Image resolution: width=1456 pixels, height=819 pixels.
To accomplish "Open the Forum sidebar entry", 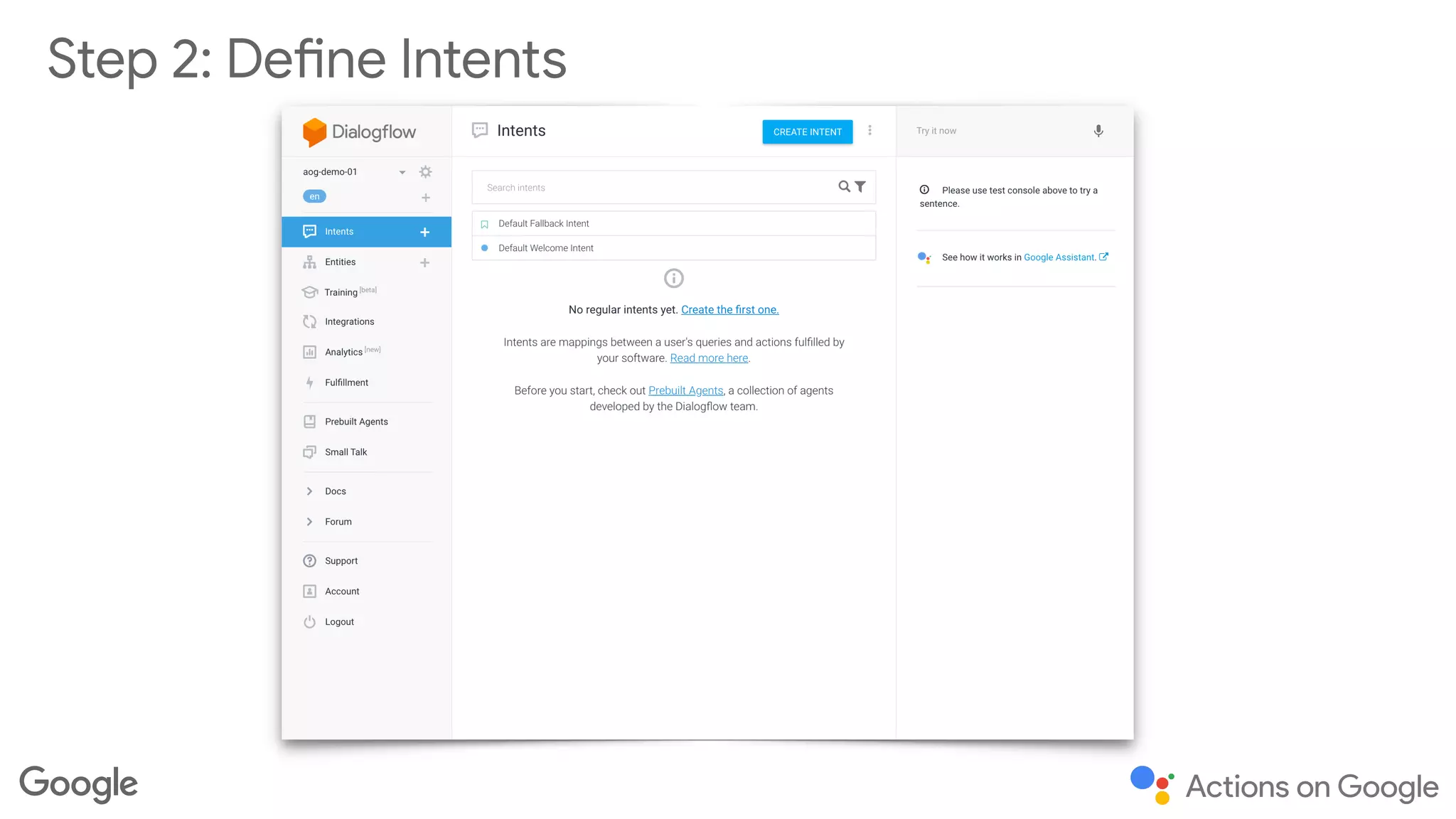I will tap(338, 522).
